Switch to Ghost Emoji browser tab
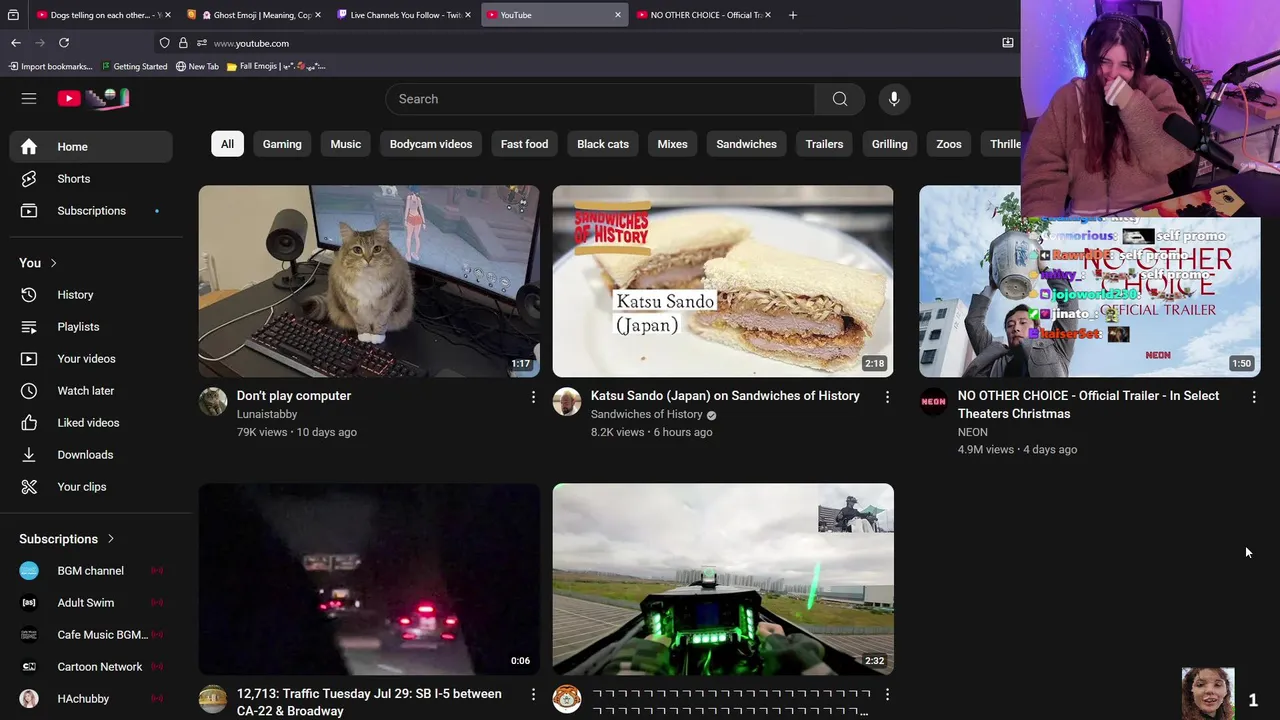Image resolution: width=1280 pixels, height=720 pixels. (x=252, y=15)
